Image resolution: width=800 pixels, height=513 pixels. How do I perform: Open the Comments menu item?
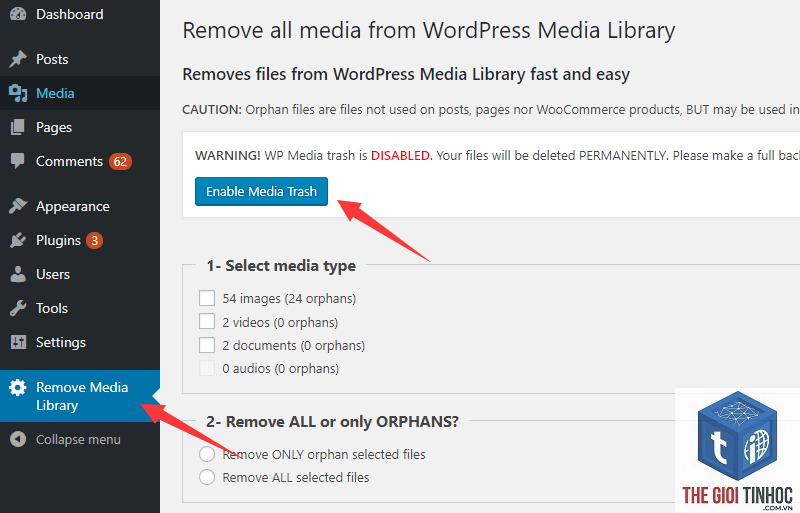click(80, 161)
